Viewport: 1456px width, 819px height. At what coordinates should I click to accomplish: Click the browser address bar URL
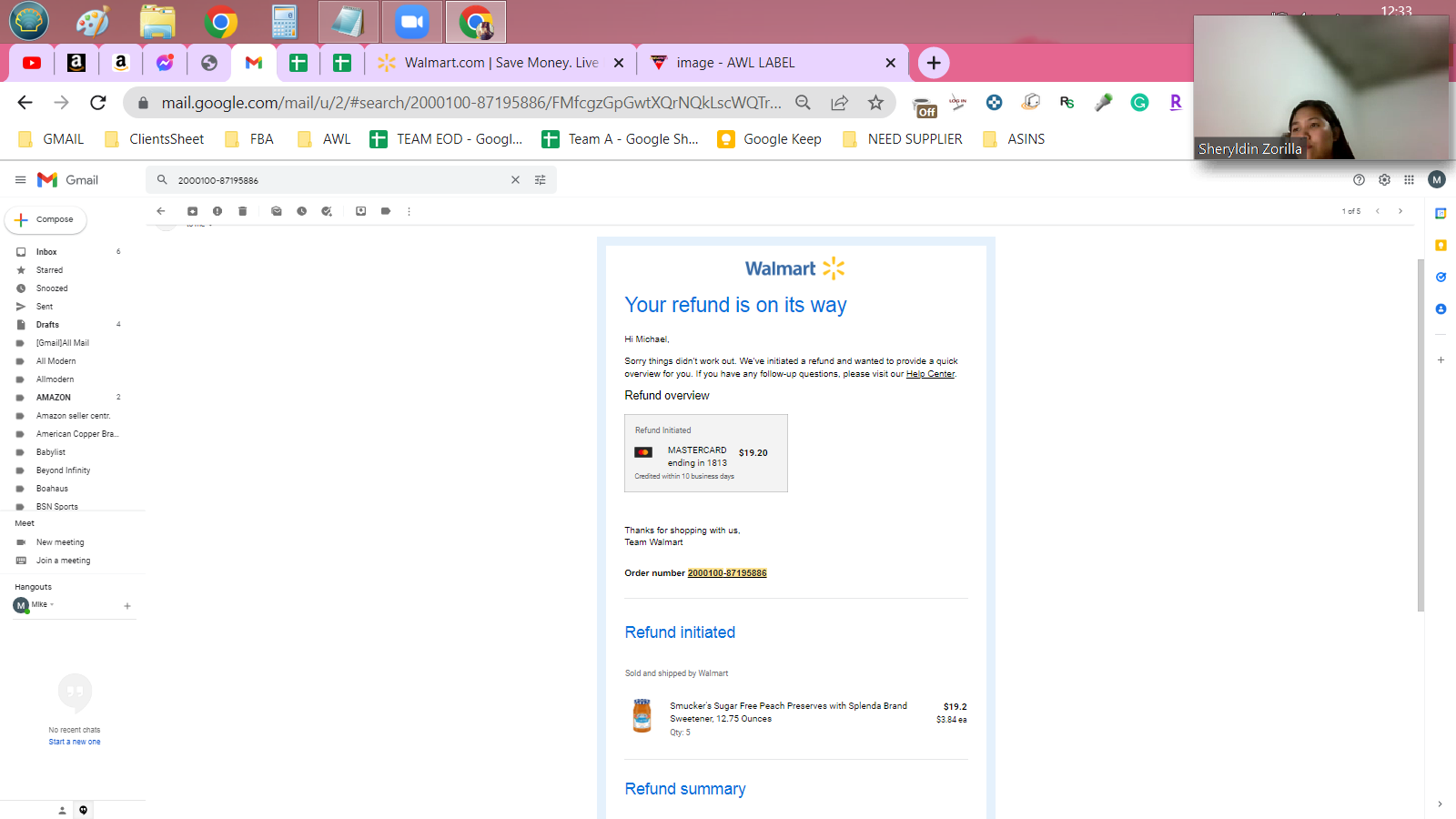(471, 103)
